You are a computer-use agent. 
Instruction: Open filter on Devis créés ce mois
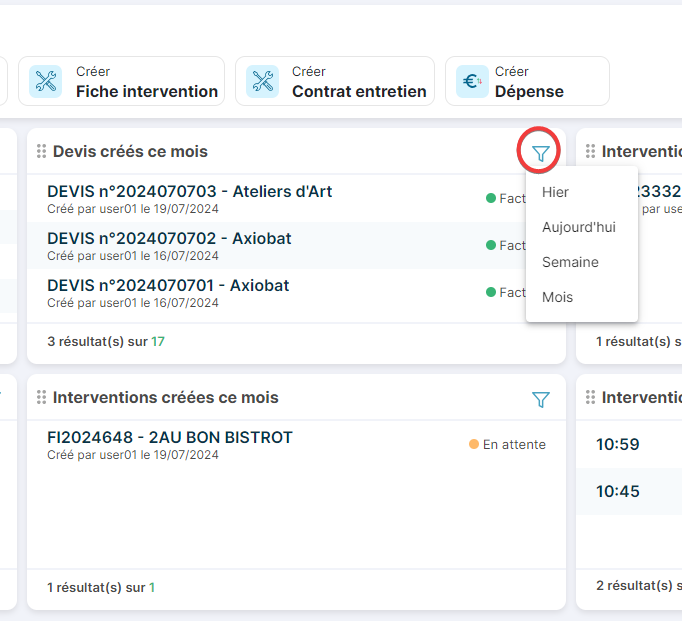(x=540, y=153)
